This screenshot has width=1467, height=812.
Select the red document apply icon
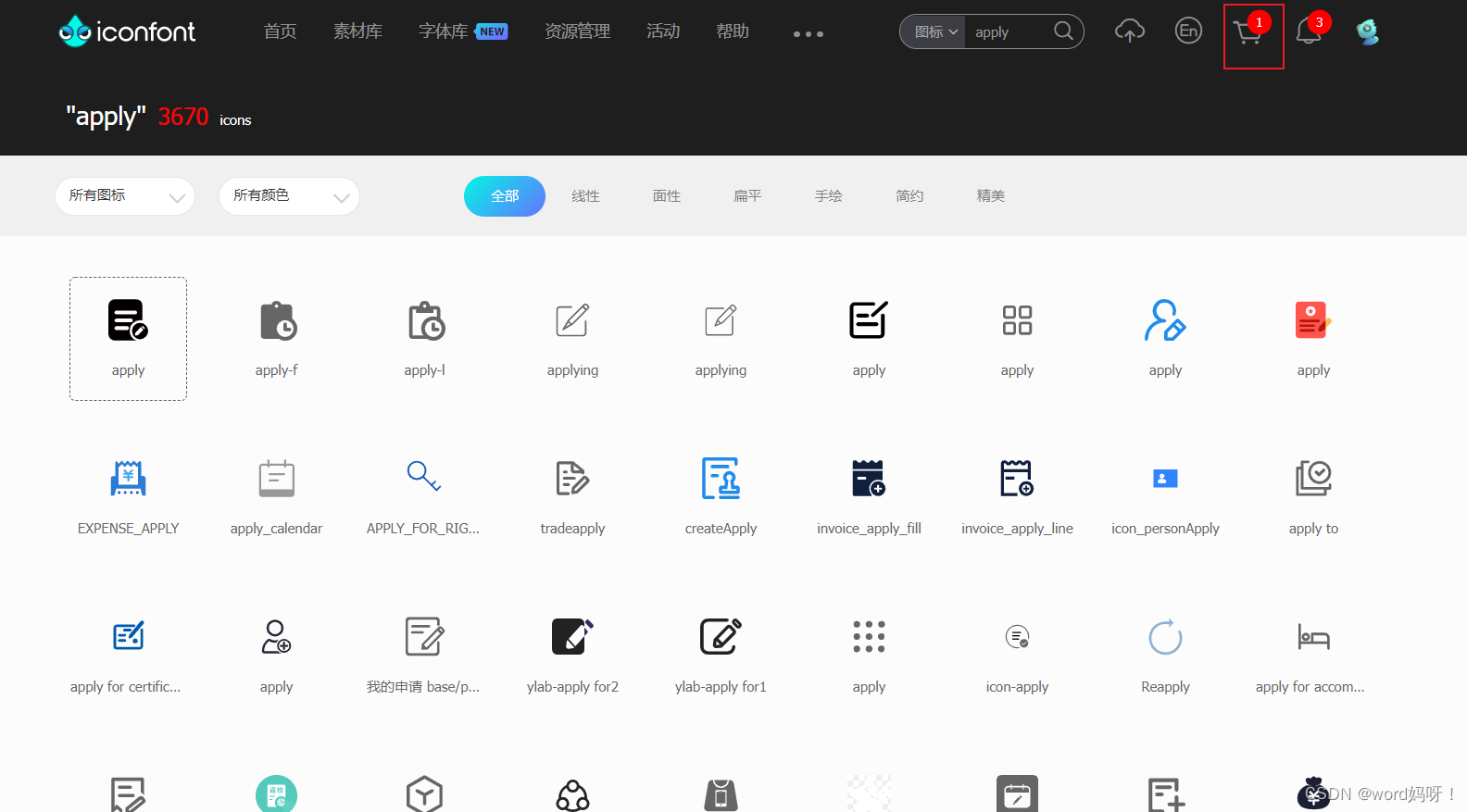point(1313,320)
